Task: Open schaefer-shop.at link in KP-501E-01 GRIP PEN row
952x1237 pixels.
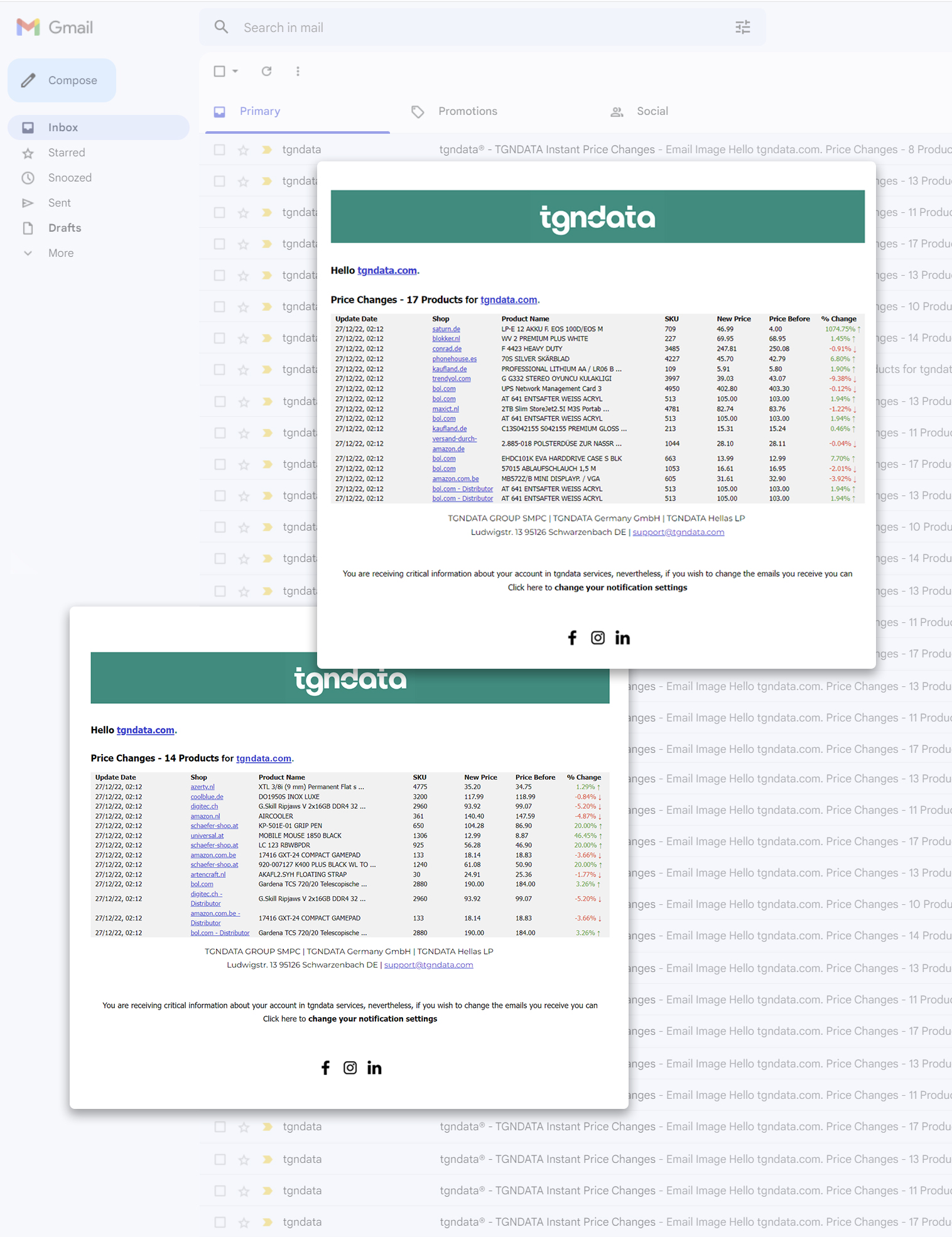Action: (214, 826)
